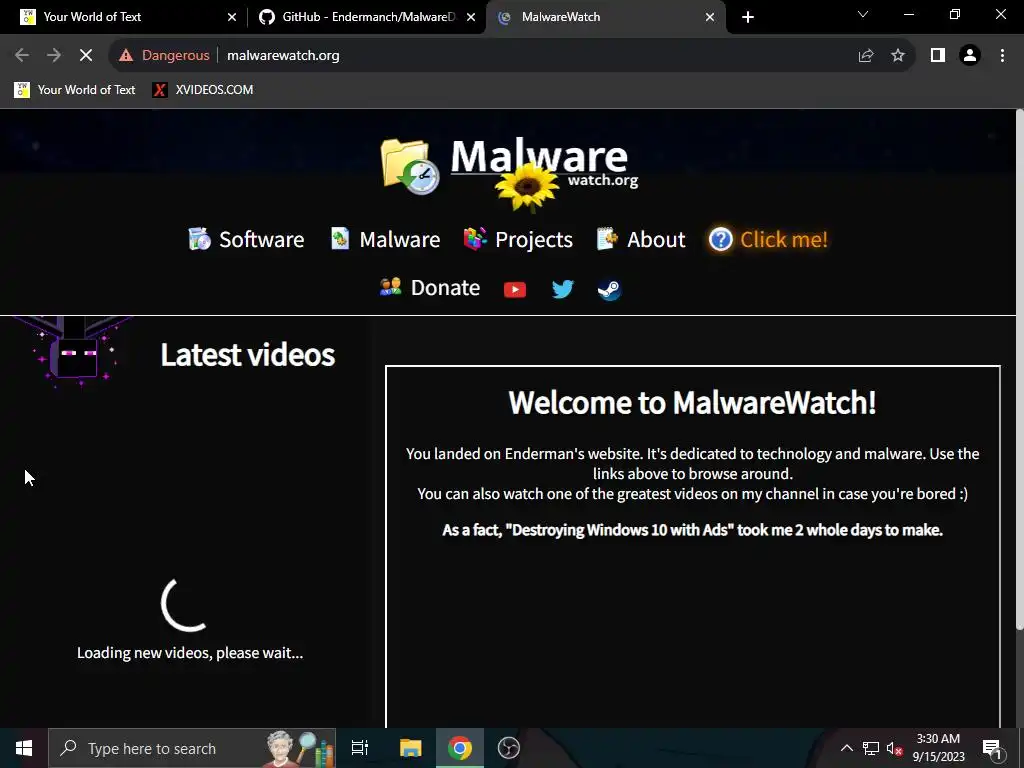Open the Steam profile icon
The height and width of the screenshot is (768, 1024).
pyautogui.click(x=609, y=289)
